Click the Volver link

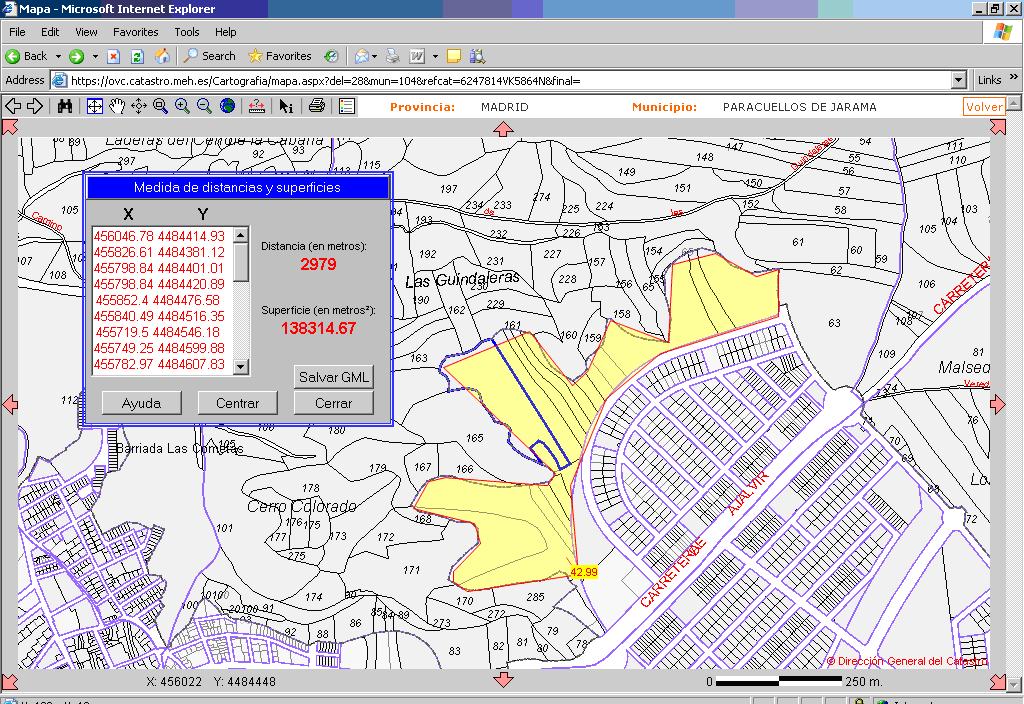click(x=984, y=107)
